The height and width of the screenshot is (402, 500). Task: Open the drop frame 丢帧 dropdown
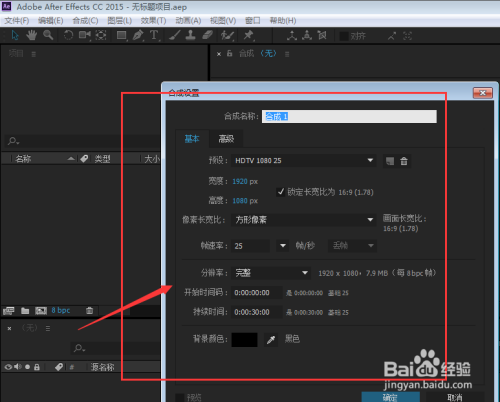pyautogui.click(x=352, y=246)
